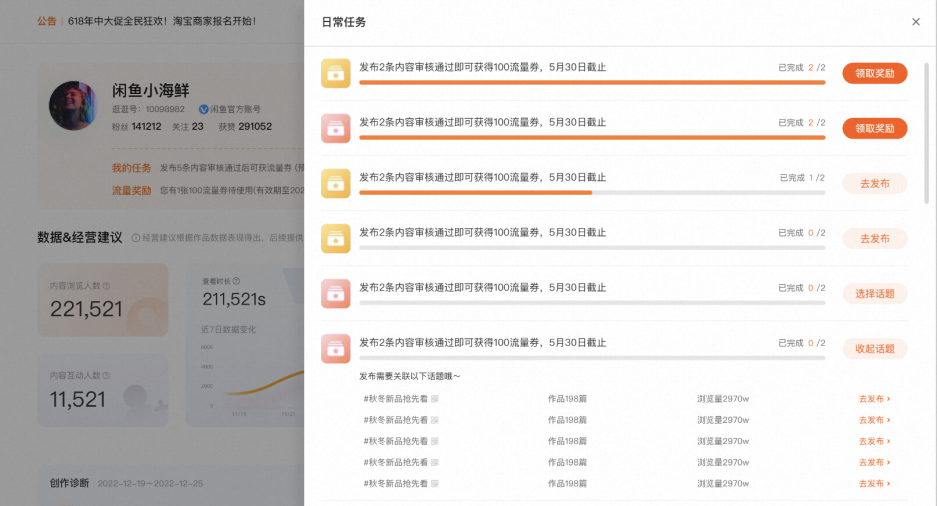This screenshot has height=506, width=937.
Task: Click small icon after first #秋冬新品抢先看 topic
Action: pyautogui.click(x=434, y=398)
